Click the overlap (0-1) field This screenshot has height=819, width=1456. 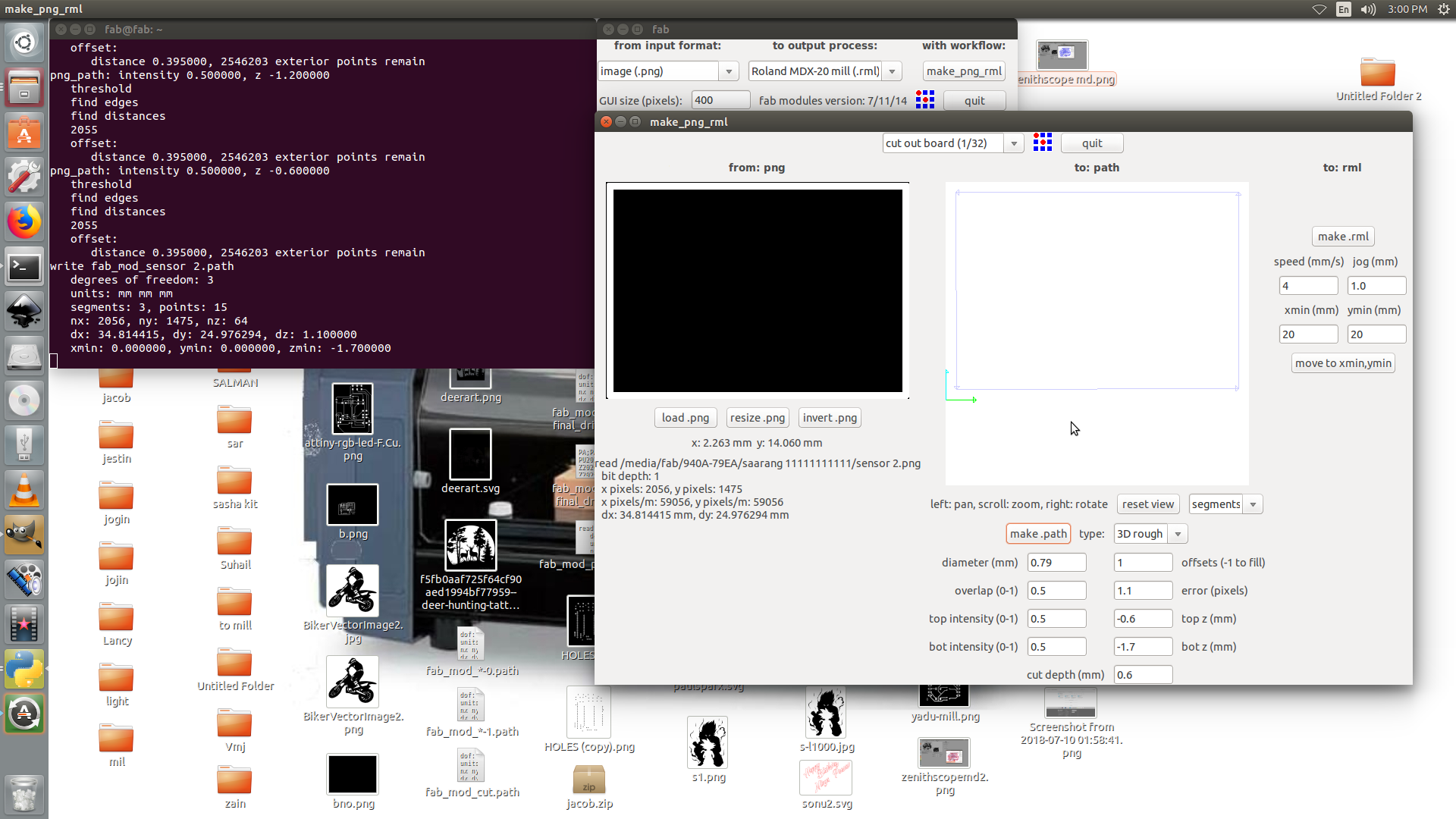point(1056,591)
